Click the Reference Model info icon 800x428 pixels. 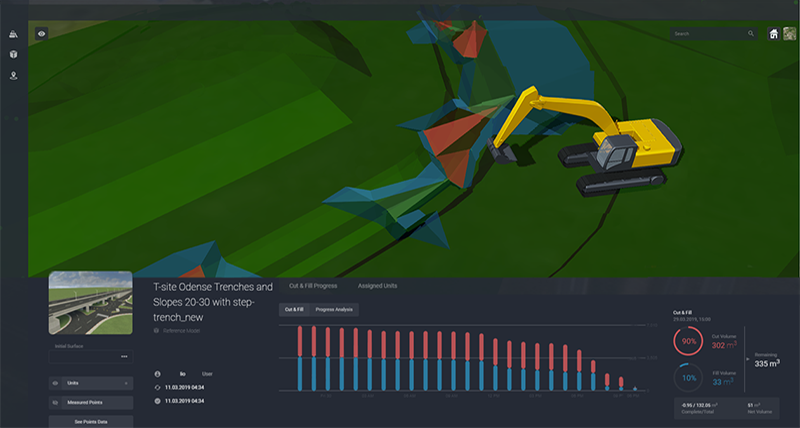click(156, 329)
